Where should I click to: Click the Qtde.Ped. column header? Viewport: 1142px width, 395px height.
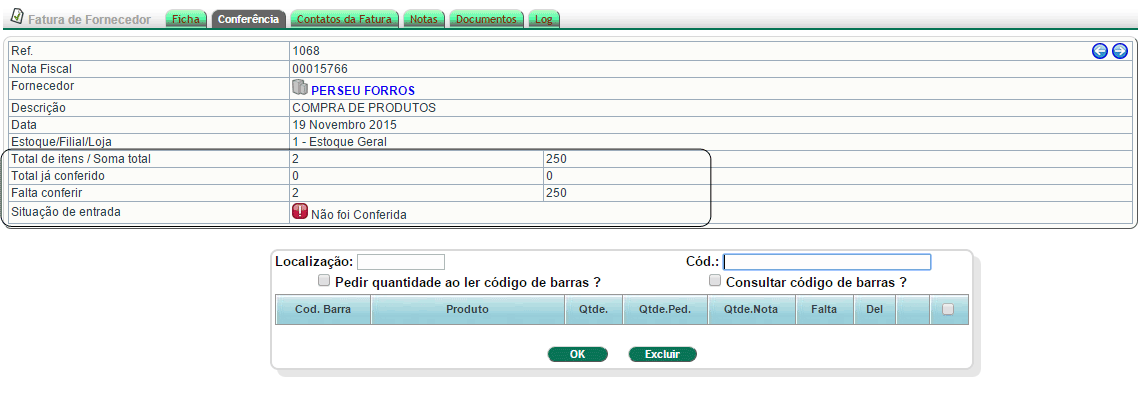click(x=664, y=309)
